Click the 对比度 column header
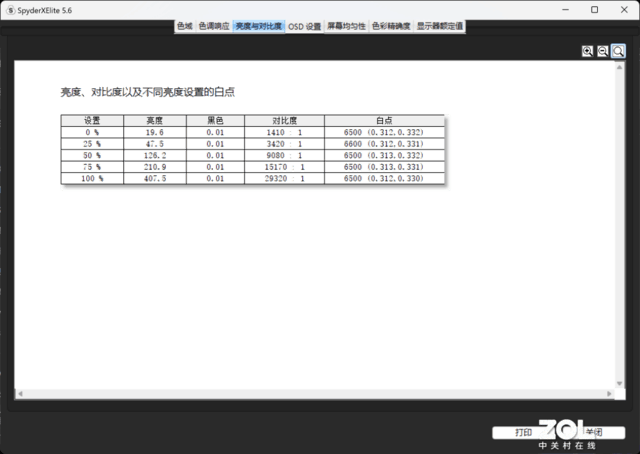 [x=284, y=120]
